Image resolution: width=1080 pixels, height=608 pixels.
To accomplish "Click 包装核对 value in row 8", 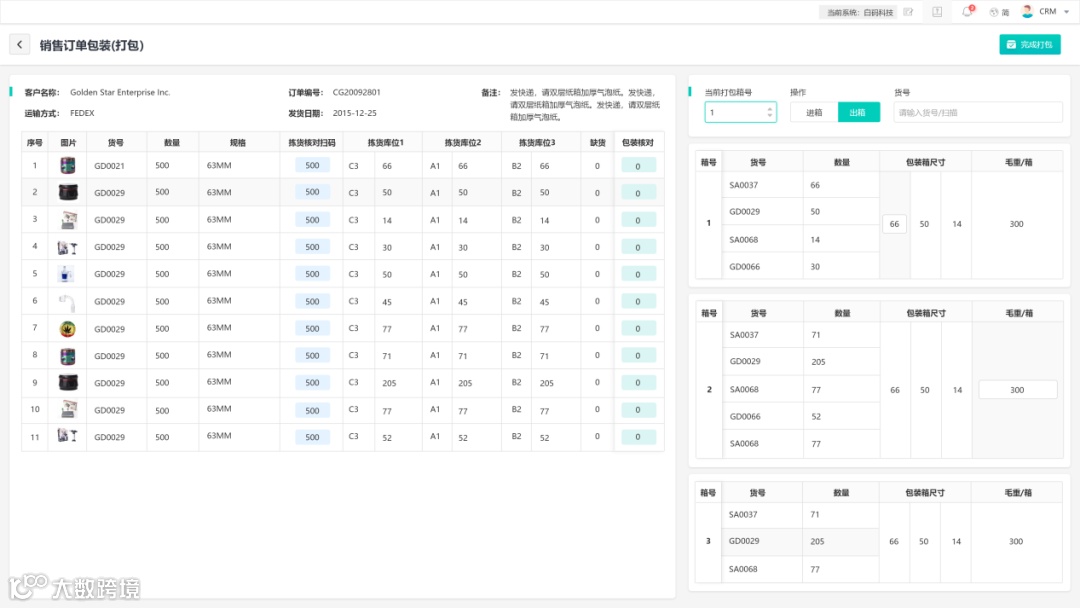I will pyautogui.click(x=638, y=355).
